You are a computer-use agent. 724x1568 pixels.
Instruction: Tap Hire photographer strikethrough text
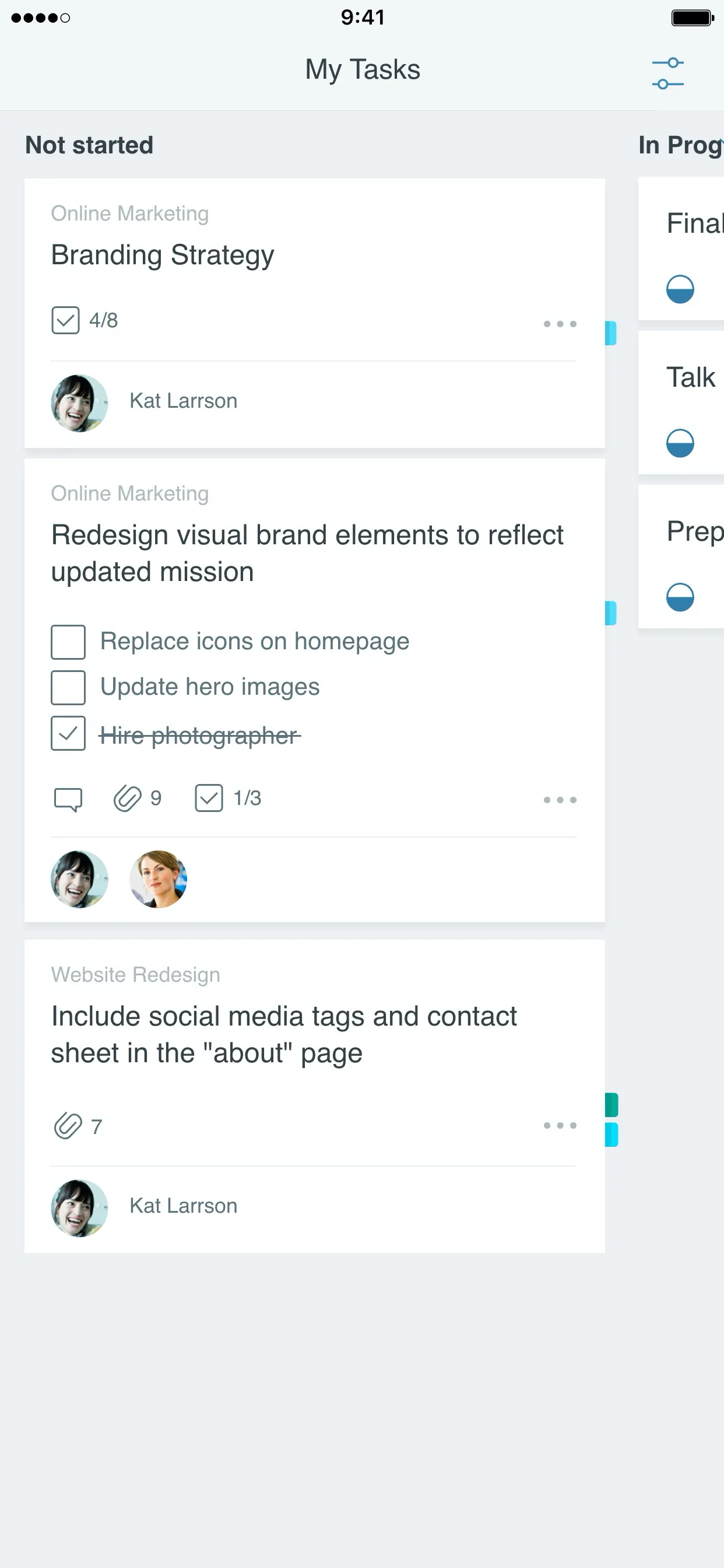pyautogui.click(x=200, y=736)
